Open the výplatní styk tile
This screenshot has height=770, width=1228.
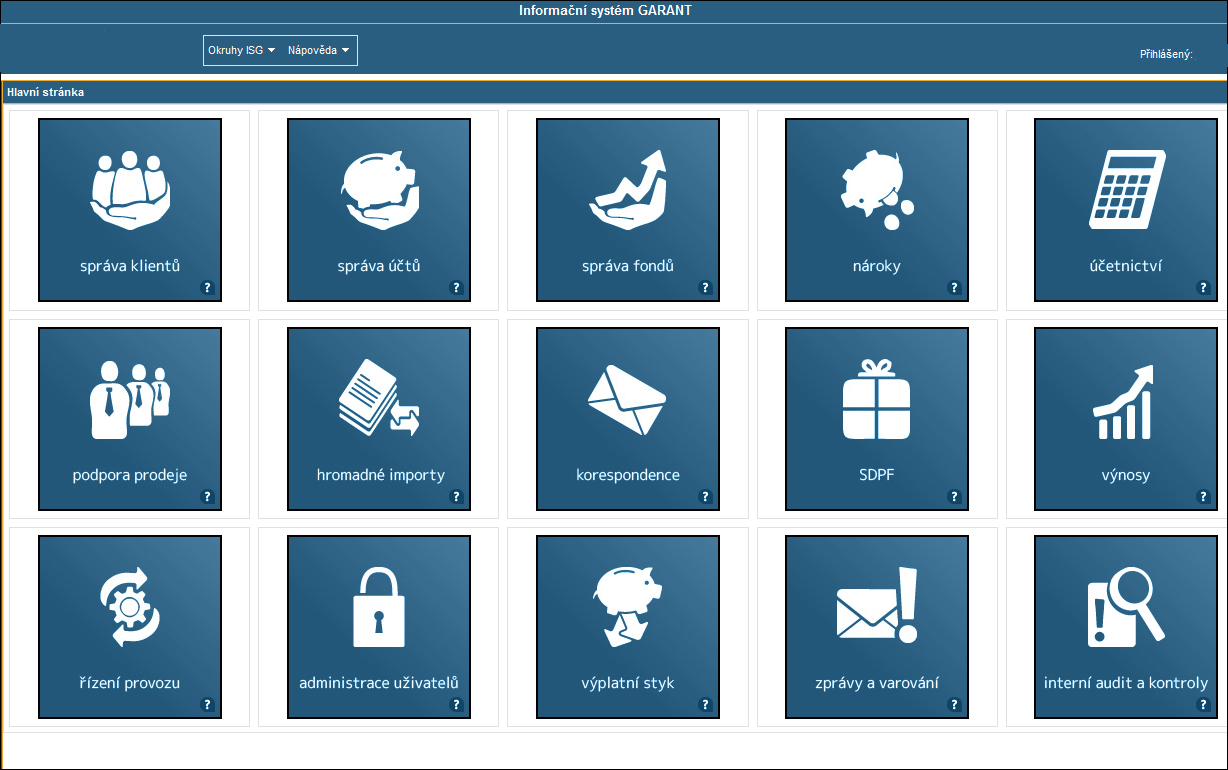point(627,626)
